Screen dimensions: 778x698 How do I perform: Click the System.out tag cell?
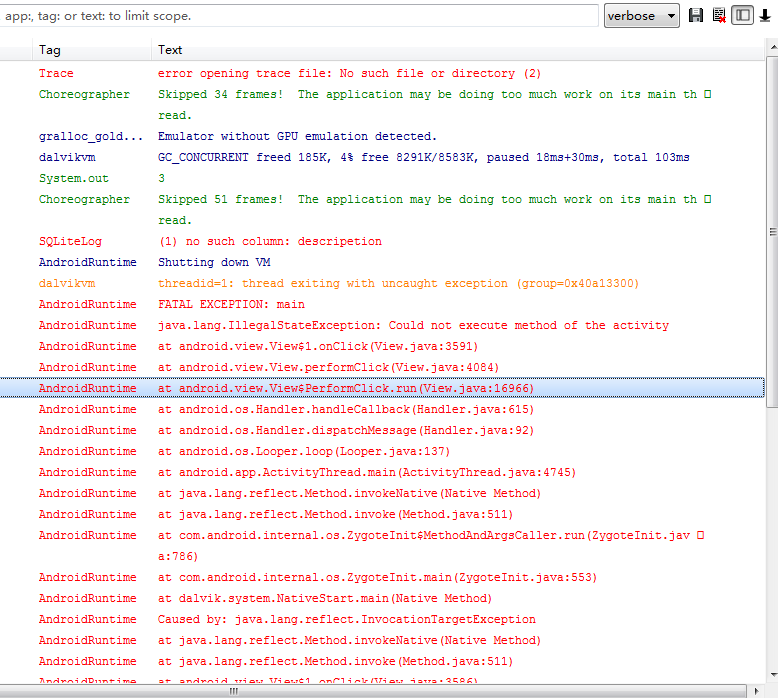coord(74,178)
